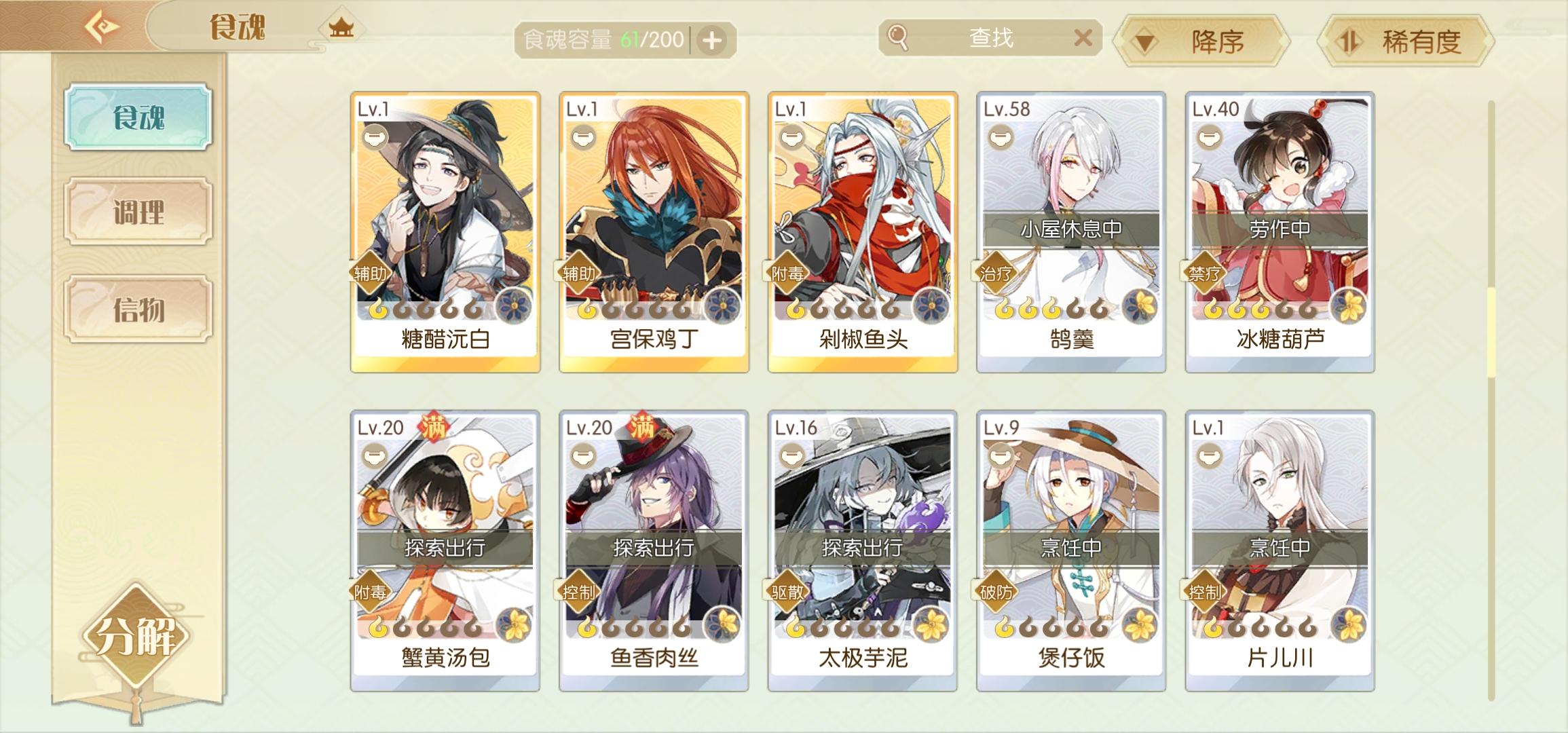The image size is (1568, 733).
Task: Click the bowl icon on 糖醋沅白 card
Action: click(x=374, y=138)
